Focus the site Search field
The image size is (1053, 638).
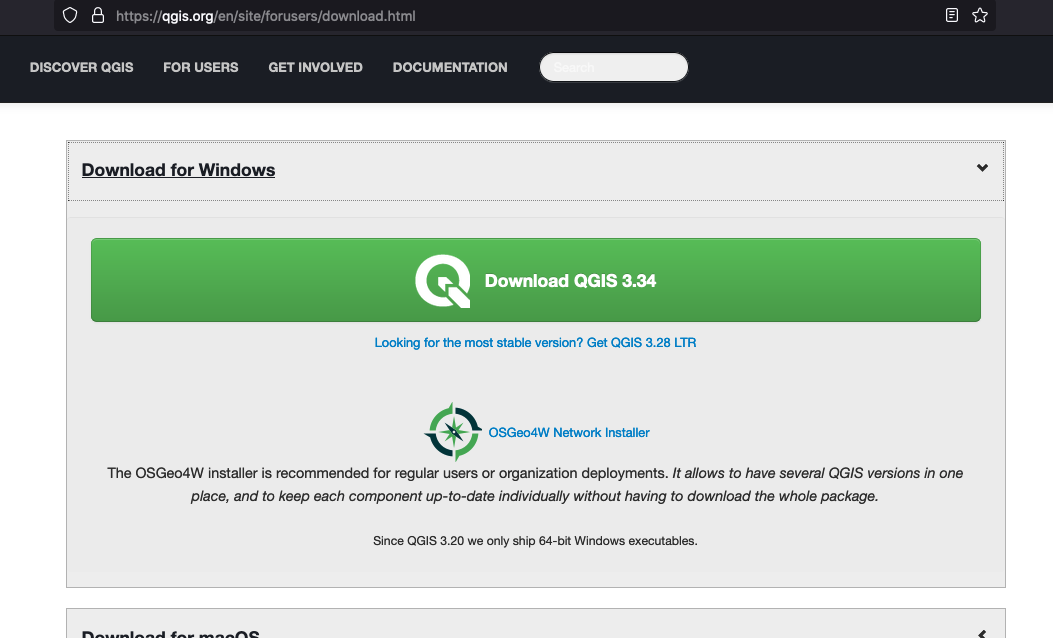click(x=614, y=67)
